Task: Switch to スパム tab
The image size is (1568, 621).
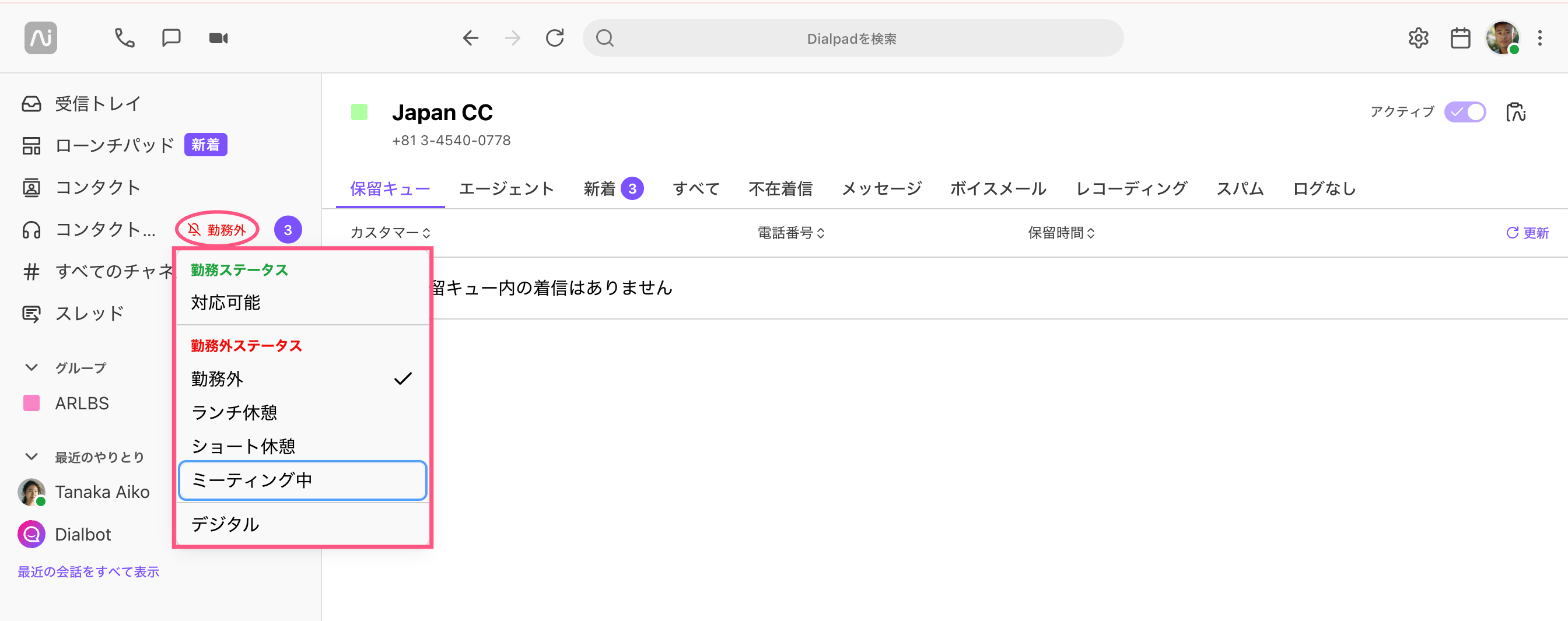Action: [1240, 189]
